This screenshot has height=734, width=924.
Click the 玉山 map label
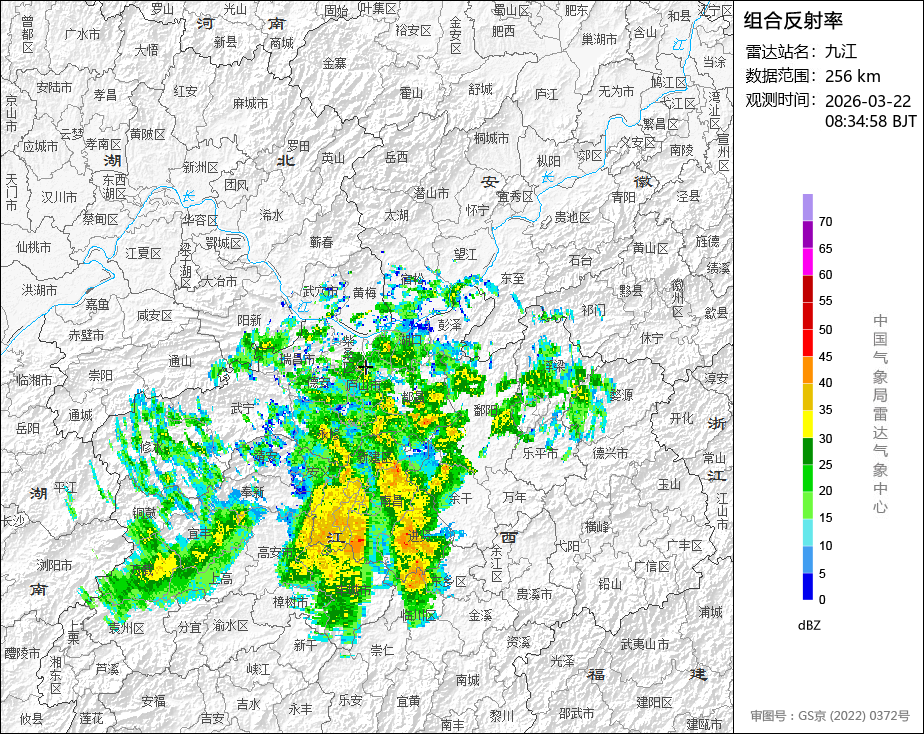point(669,484)
